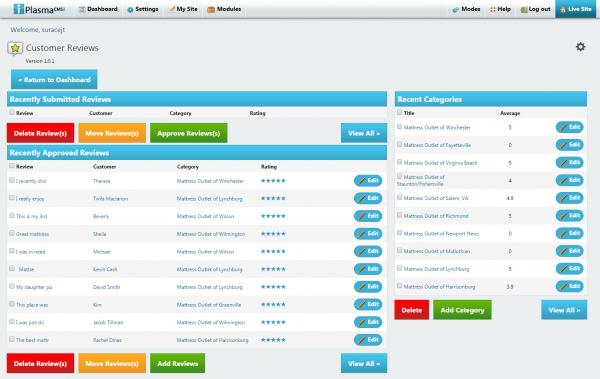Select all Recently Approved Reviews checkbox

tap(12, 166)
